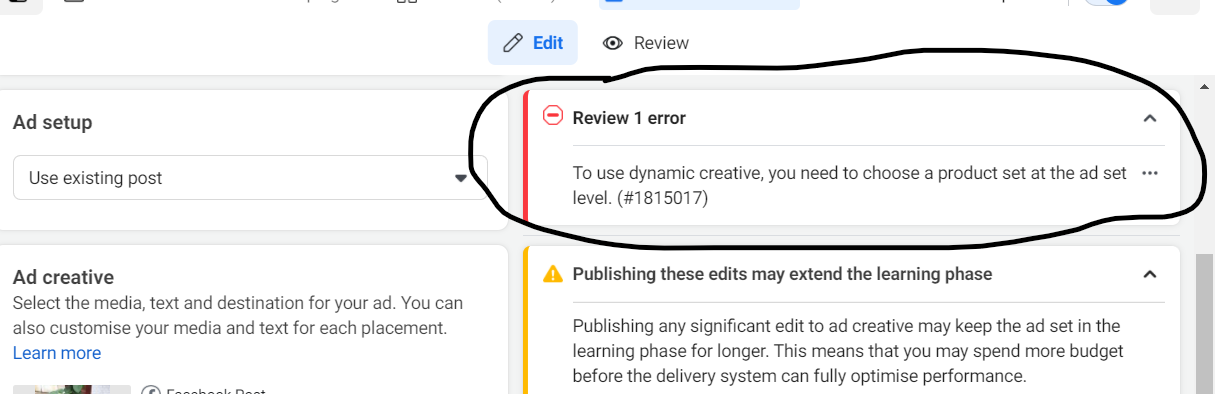Screen dimensions: 1215x394
Task: Click the yellow warning triangle icon
Action: (x=553, y=273)
